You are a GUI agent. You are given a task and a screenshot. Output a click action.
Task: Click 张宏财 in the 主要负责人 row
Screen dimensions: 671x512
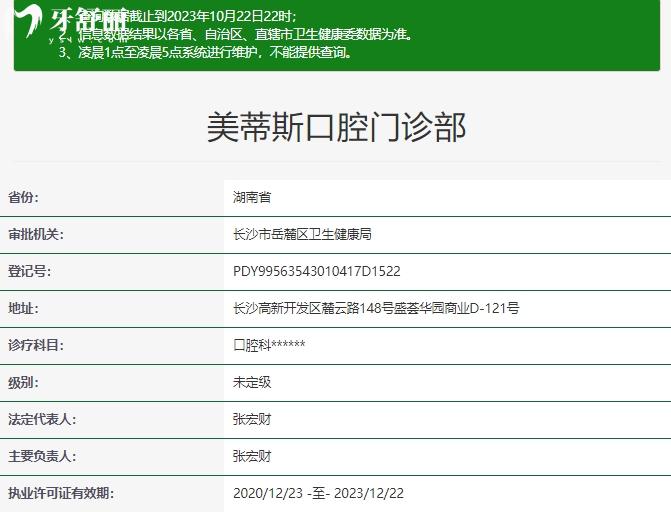pos(252,456)
